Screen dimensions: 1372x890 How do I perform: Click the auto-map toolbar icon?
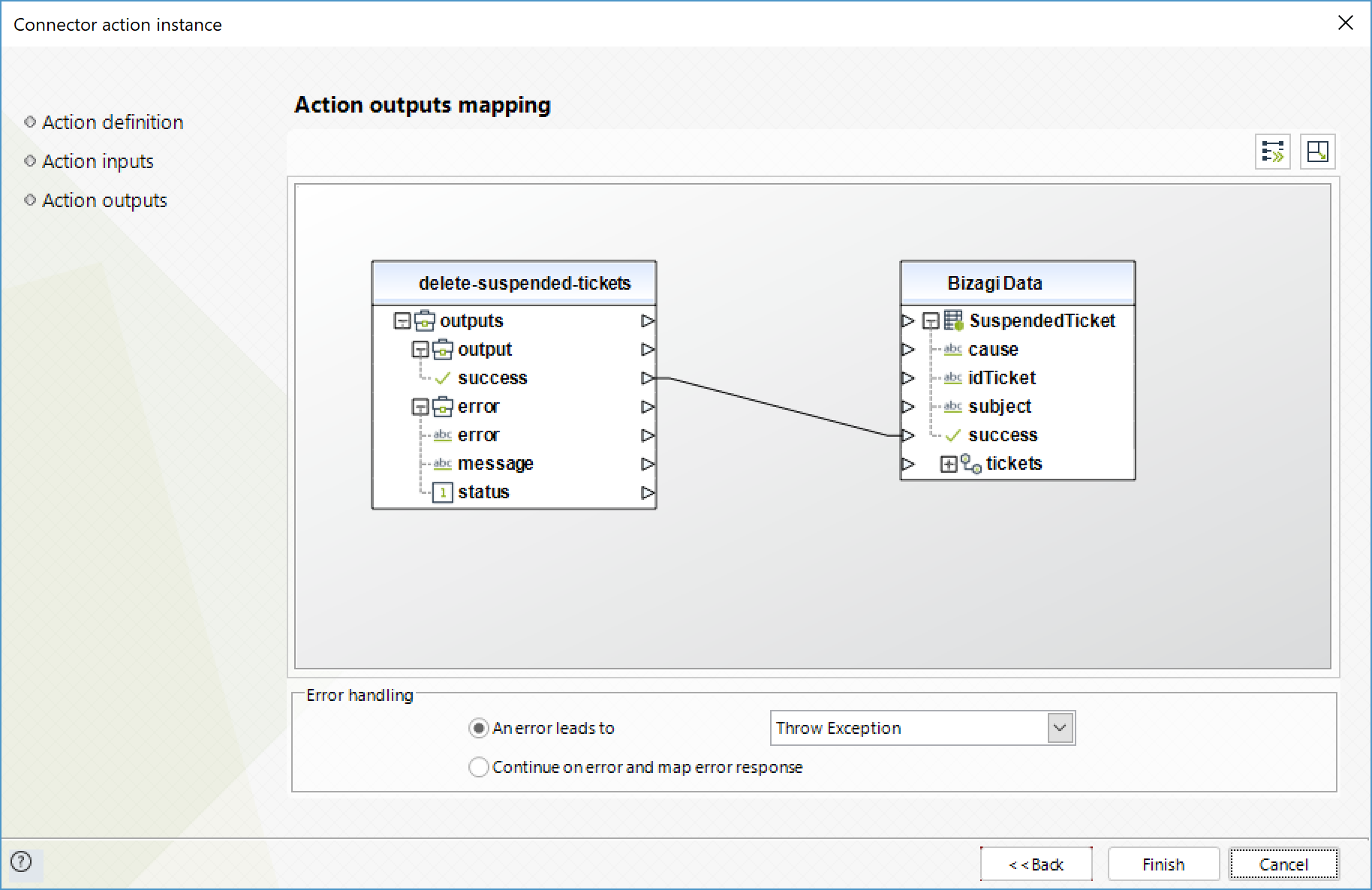(1273, 152)
